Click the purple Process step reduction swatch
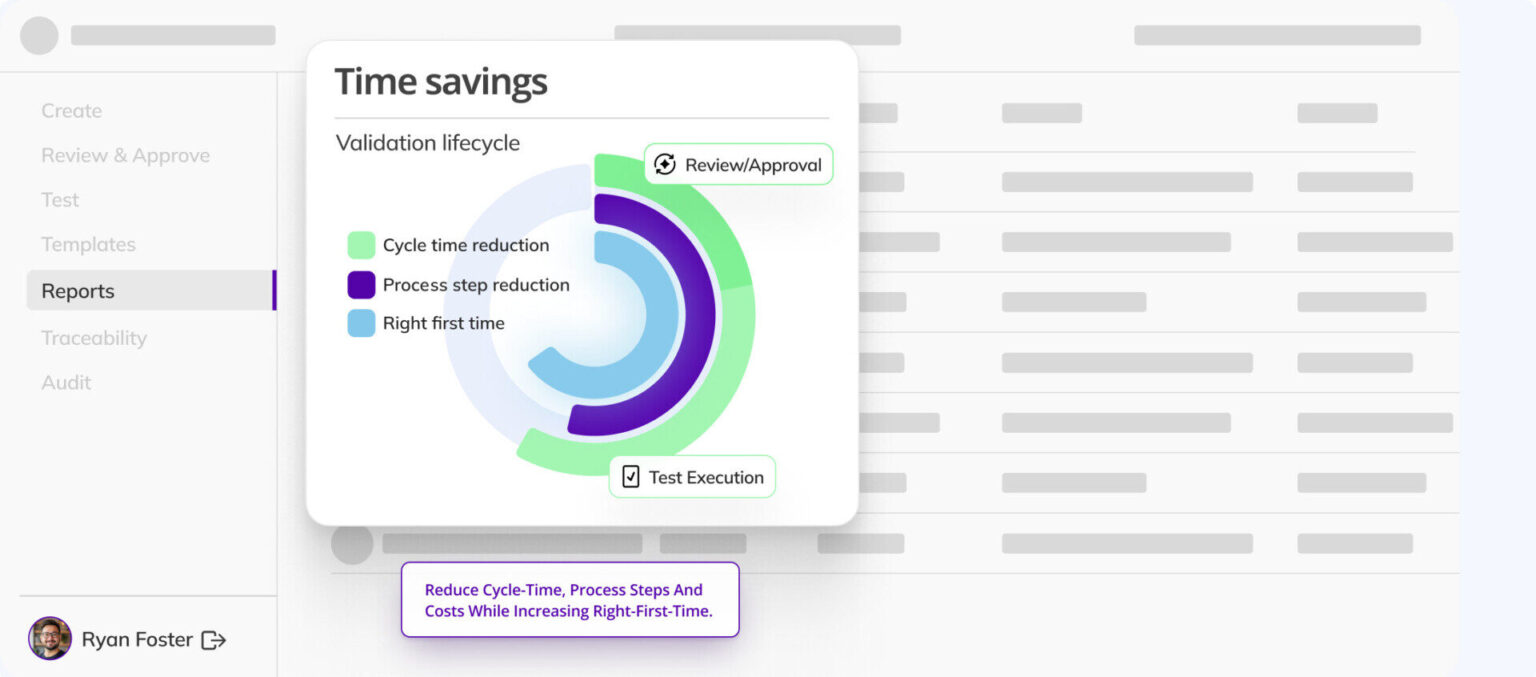The height and width of the screenshot is (677, 1536). (x=361, y=285)
